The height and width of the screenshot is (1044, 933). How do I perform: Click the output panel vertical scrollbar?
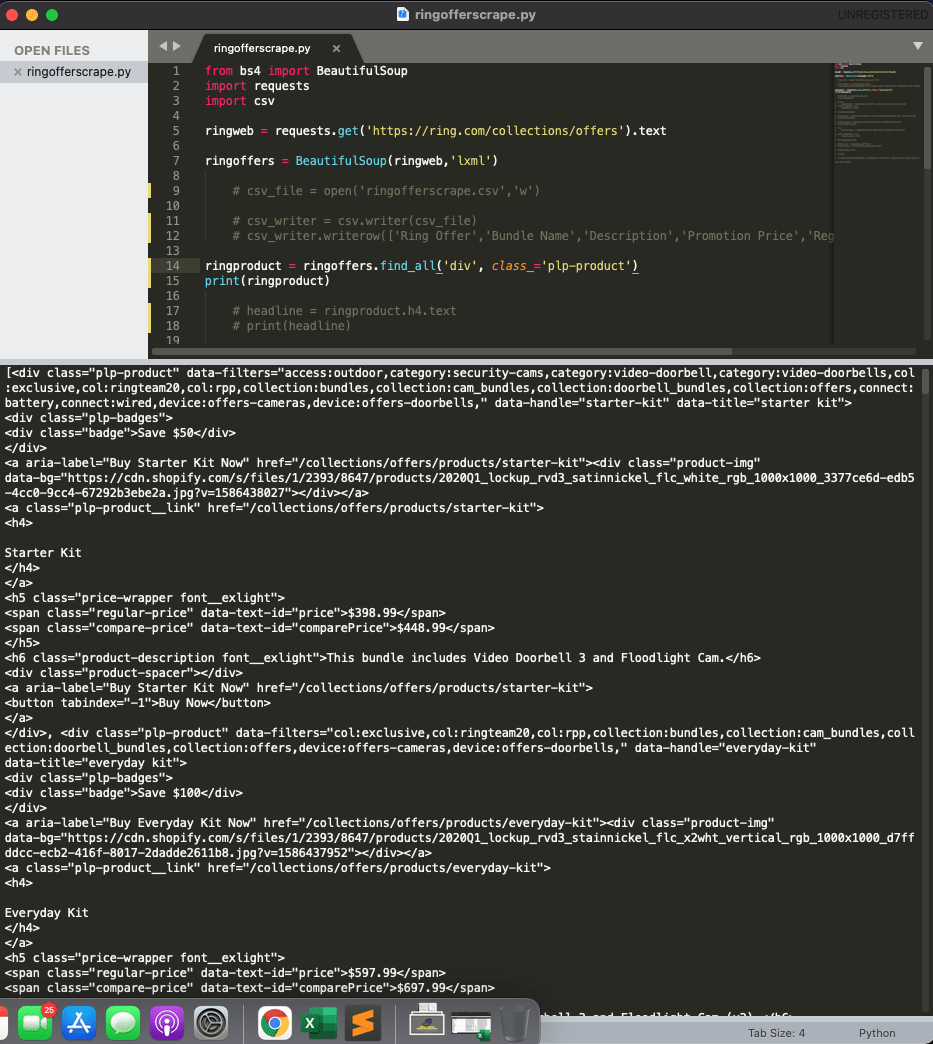[926, 381]
